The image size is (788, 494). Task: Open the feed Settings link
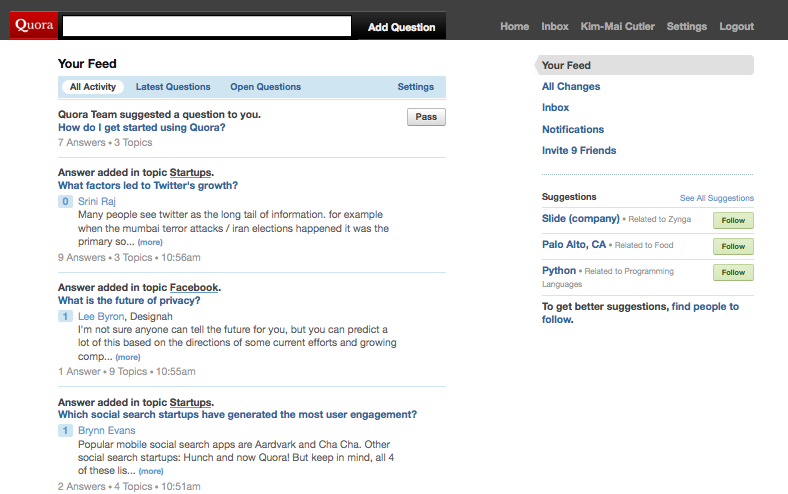tap(415, 87)
